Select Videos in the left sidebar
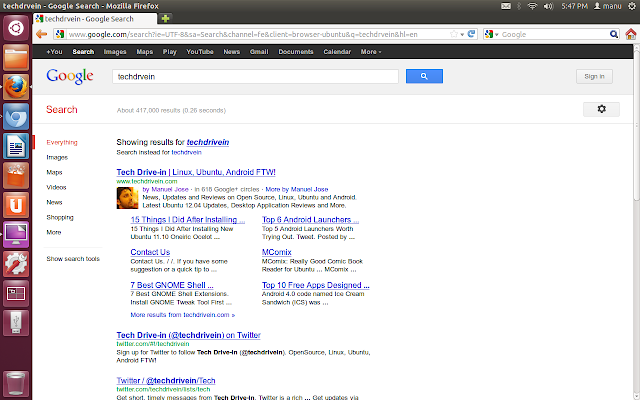 click(56, 187)
